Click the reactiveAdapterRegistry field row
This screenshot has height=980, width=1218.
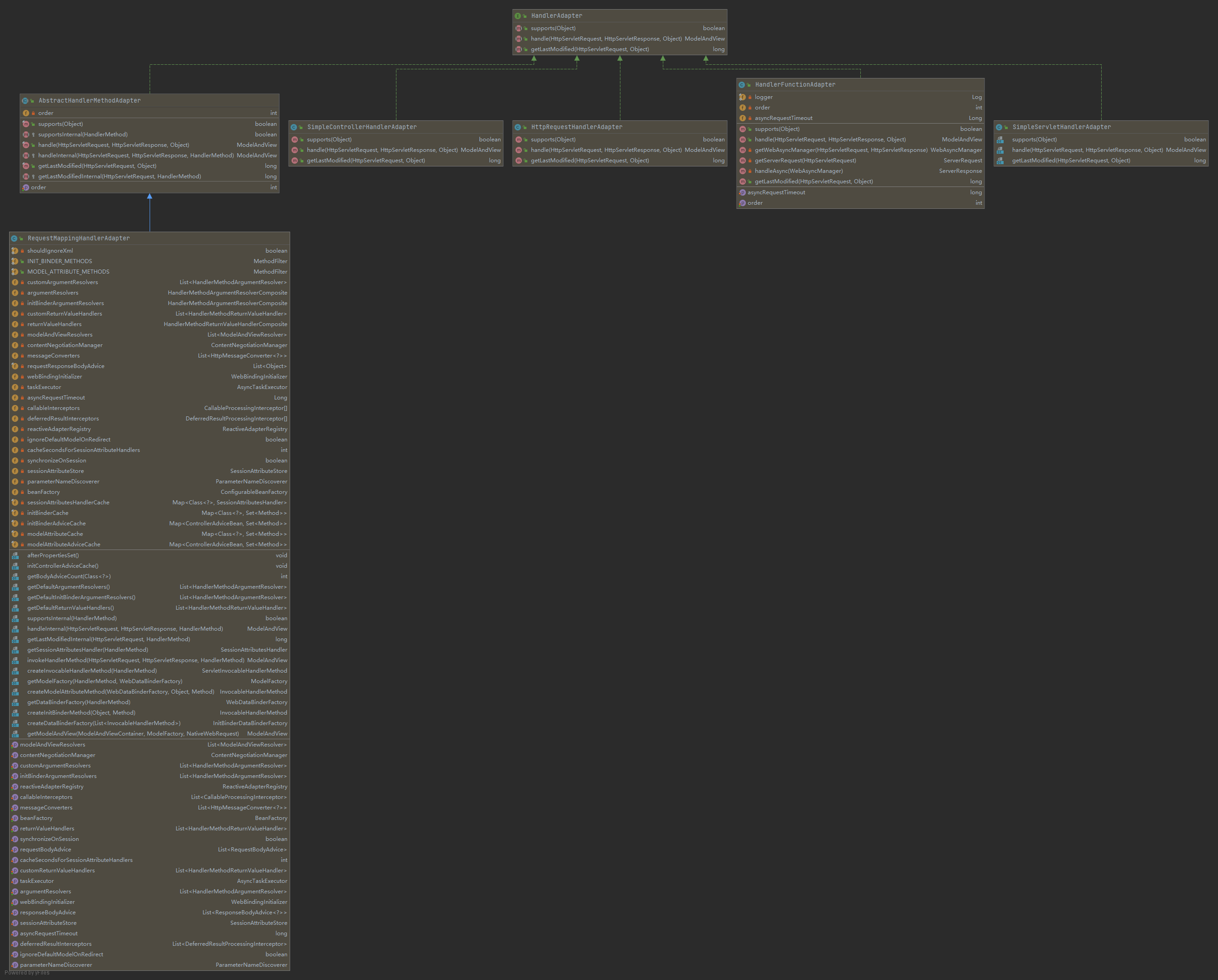coord(150,429)
